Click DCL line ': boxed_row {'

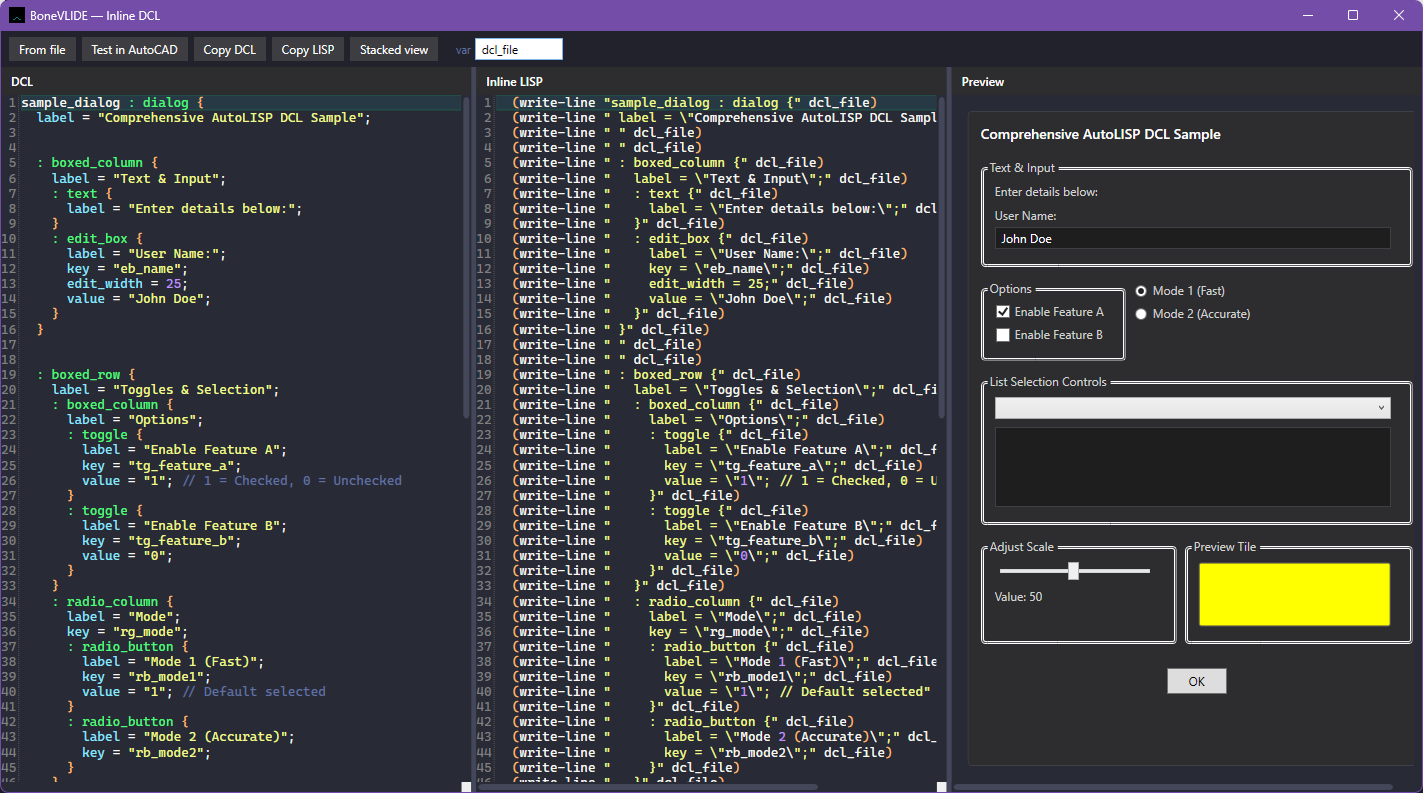(x=85, y=375)
